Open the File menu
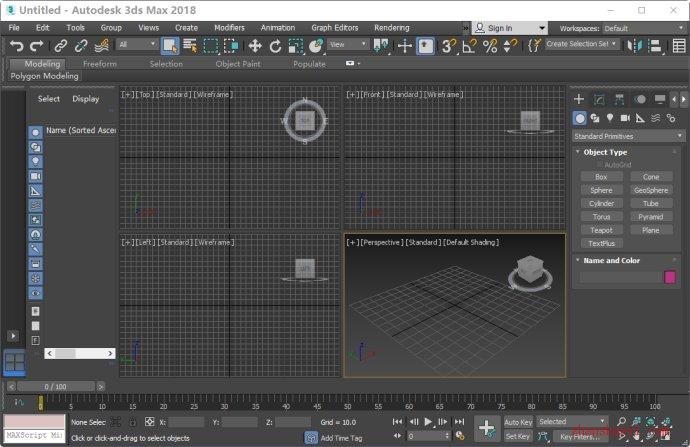690x447 pixels. 14,28
